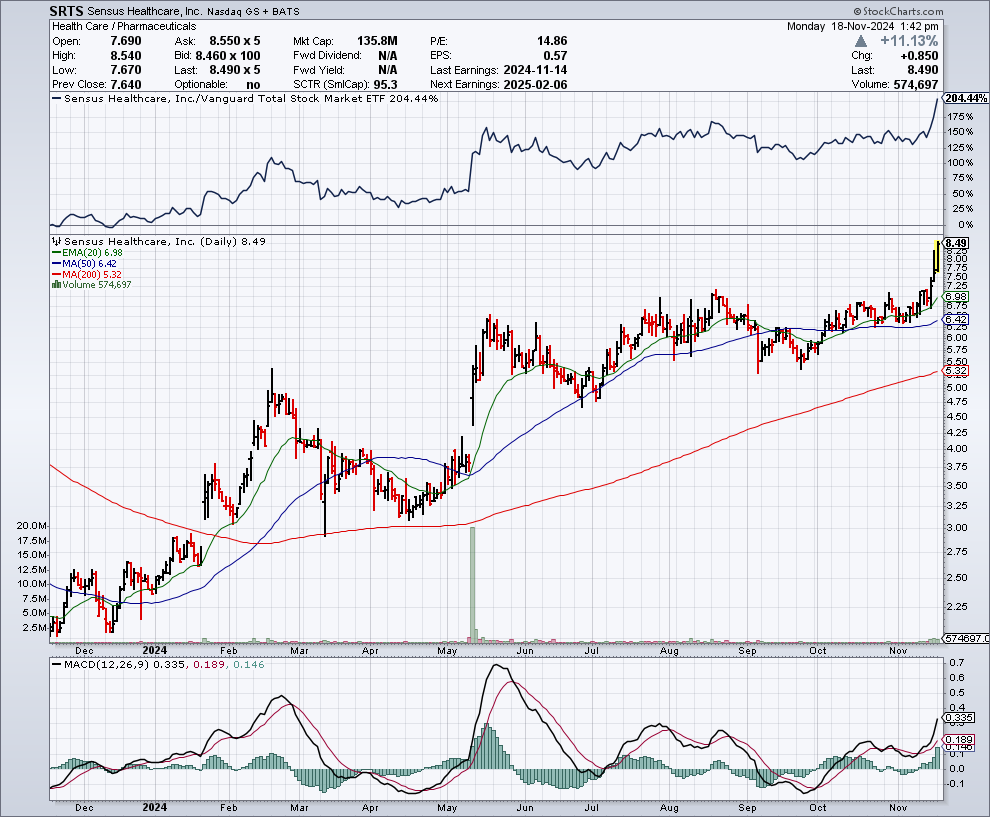The width and height of the screenshot is (990, 817).
Task: Click the MA(200) 5.32 legend entry
Action: [87, 275]
